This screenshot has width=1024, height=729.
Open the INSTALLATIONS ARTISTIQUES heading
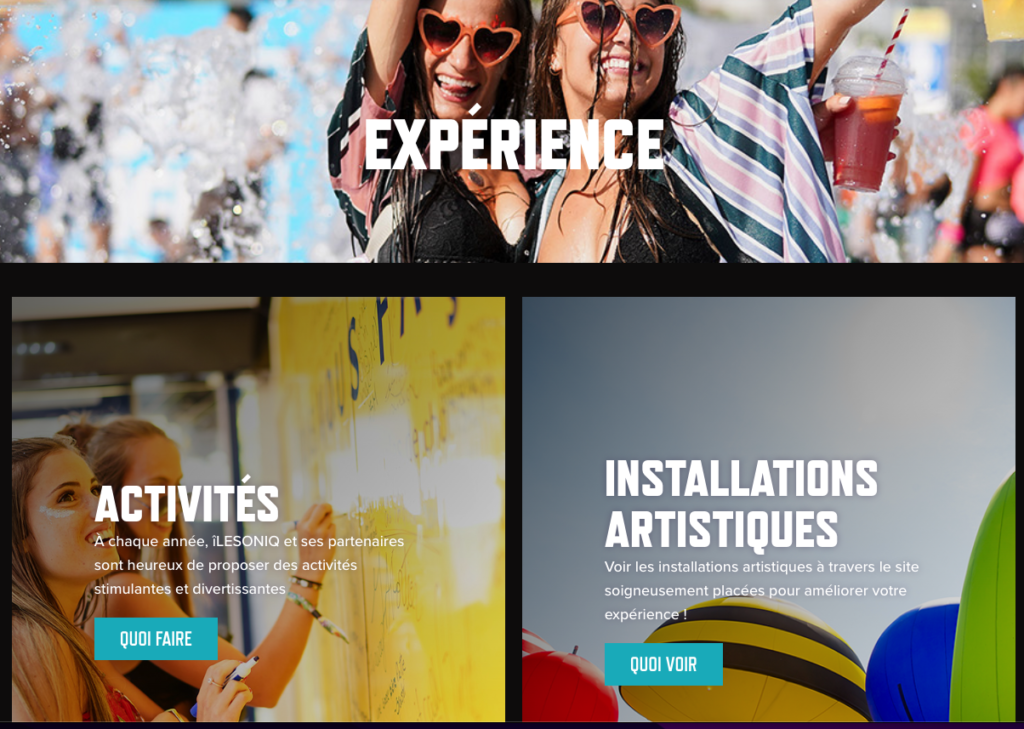pyautogui.click(x=741, y=503)
